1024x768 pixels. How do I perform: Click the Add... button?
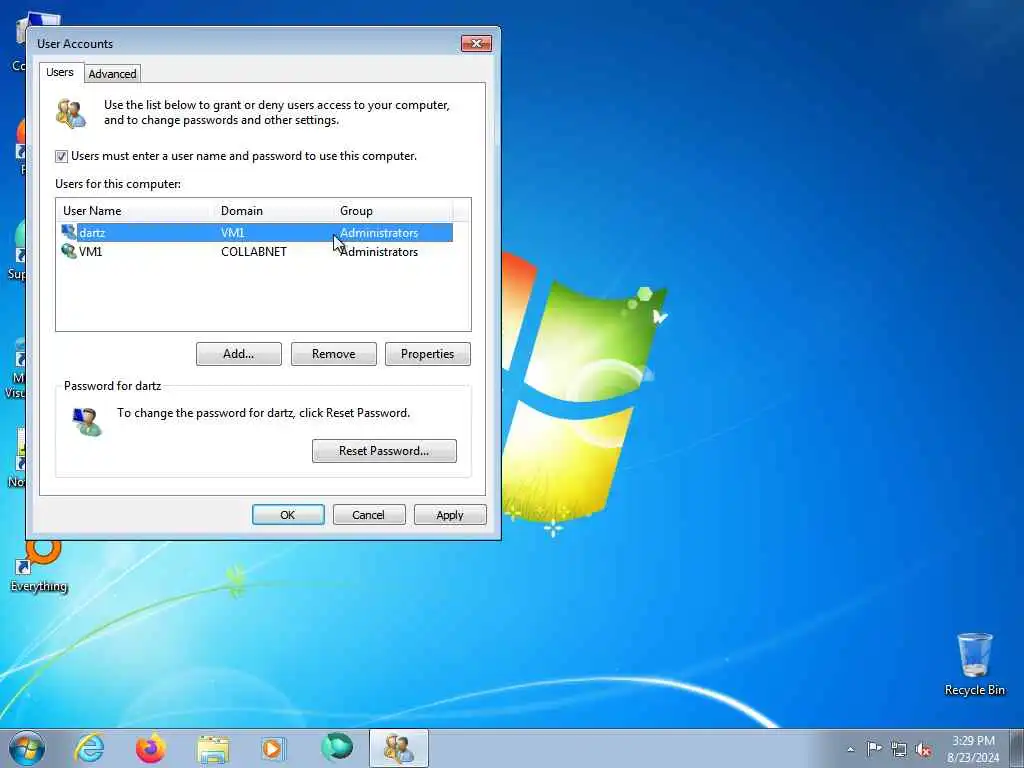pos(238,354)
